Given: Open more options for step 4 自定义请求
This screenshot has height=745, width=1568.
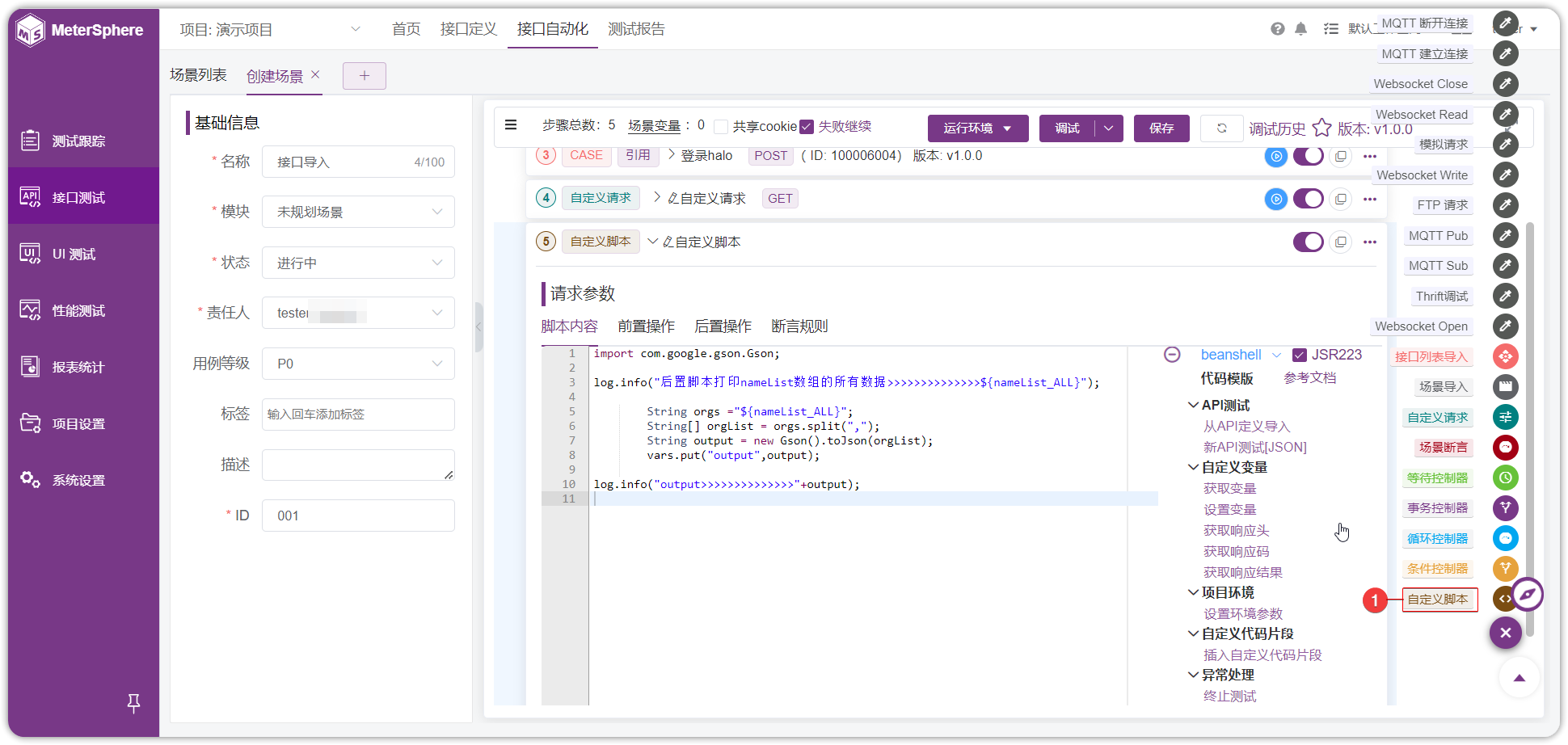Looking at the screenshot, I should (x=1370, y=199).
